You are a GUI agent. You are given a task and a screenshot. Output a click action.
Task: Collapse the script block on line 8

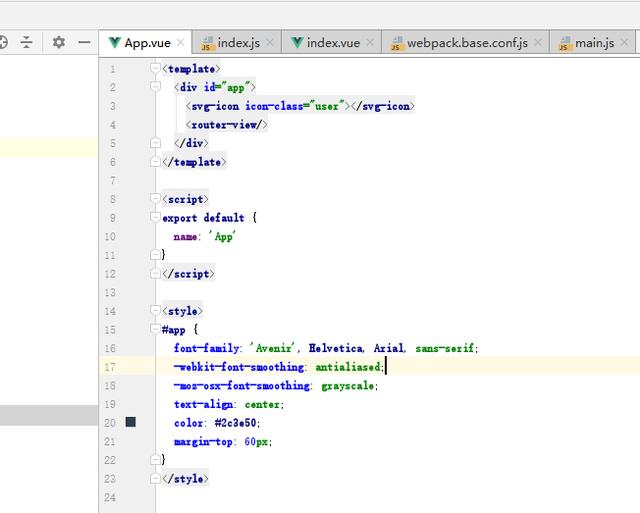pos(155,199)
